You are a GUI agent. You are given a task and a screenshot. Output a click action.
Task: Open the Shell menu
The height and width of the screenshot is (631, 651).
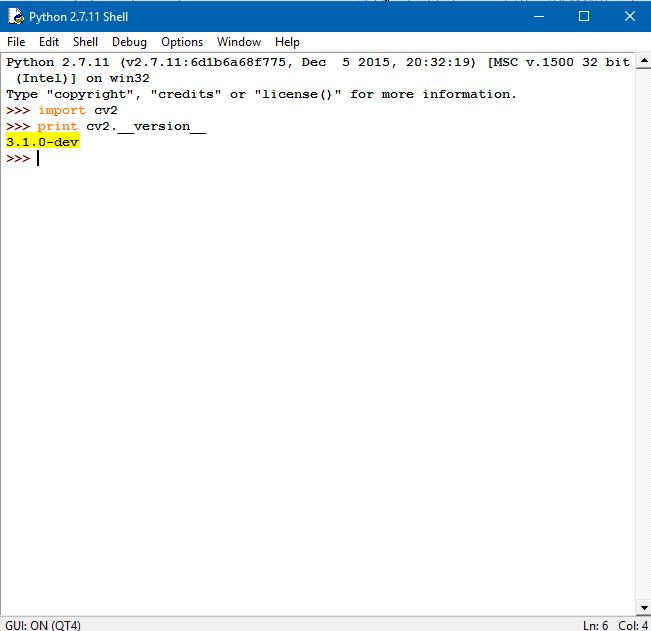[85, 42]
